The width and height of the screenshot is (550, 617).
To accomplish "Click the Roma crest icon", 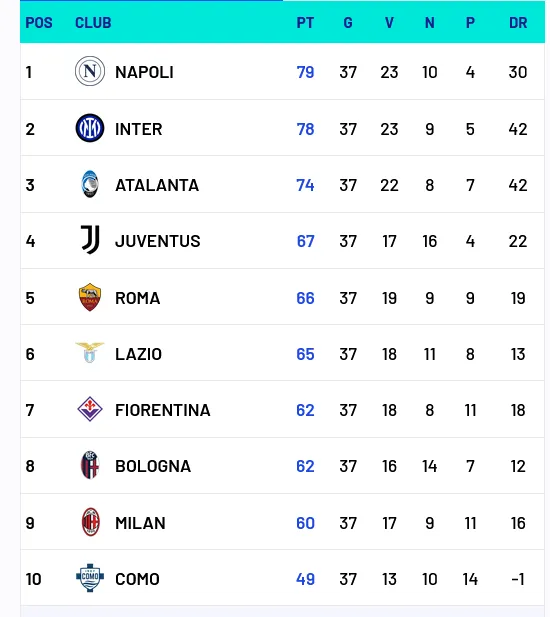I will click(90, 297).
